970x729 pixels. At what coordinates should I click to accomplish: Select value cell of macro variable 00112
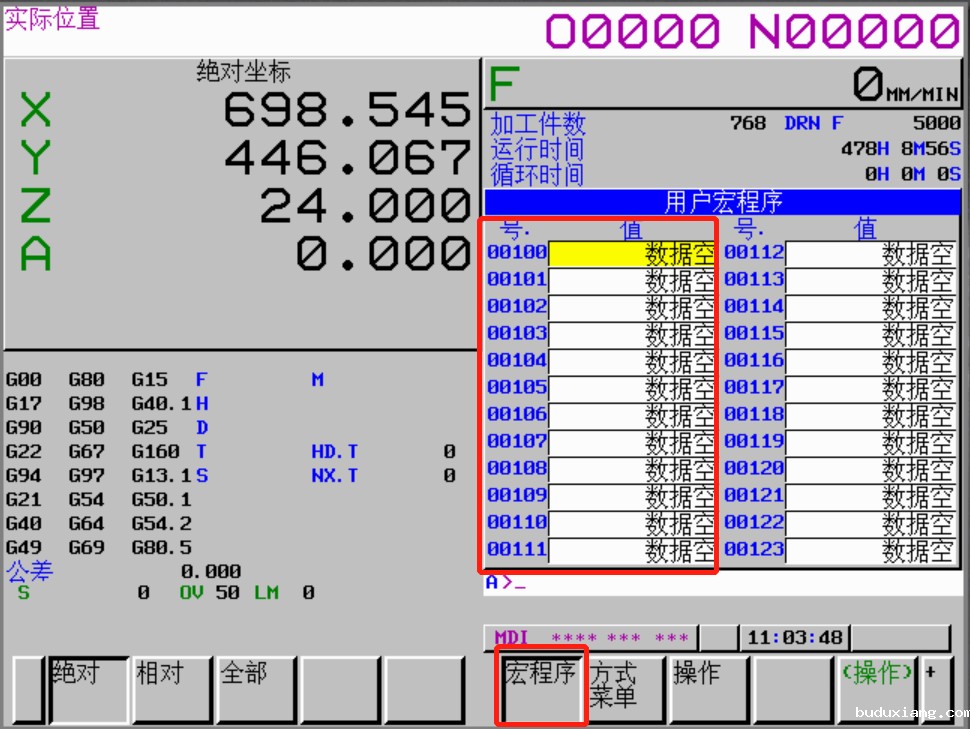coord(869,254)
